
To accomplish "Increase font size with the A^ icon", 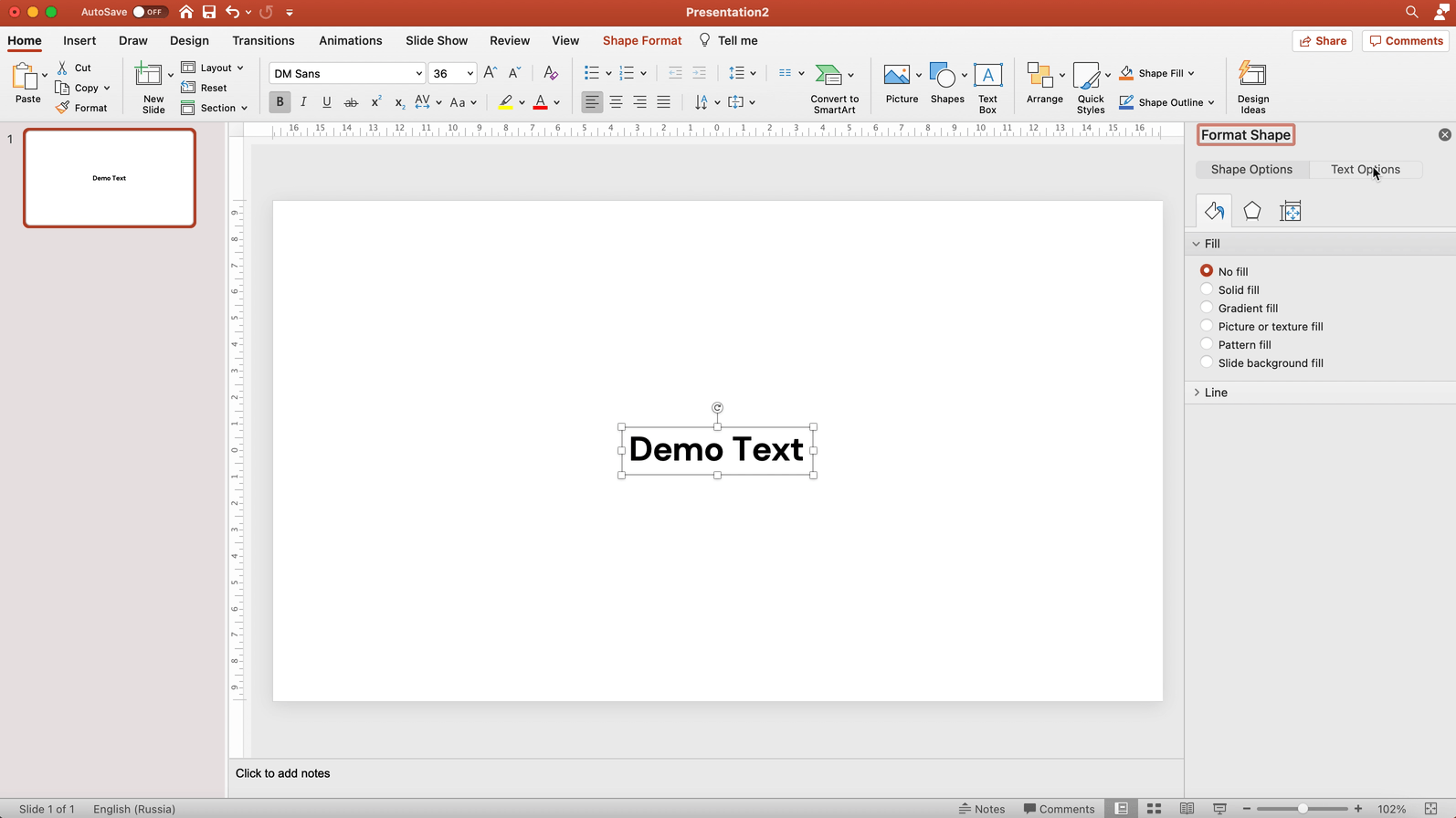I will coord(491,73).
